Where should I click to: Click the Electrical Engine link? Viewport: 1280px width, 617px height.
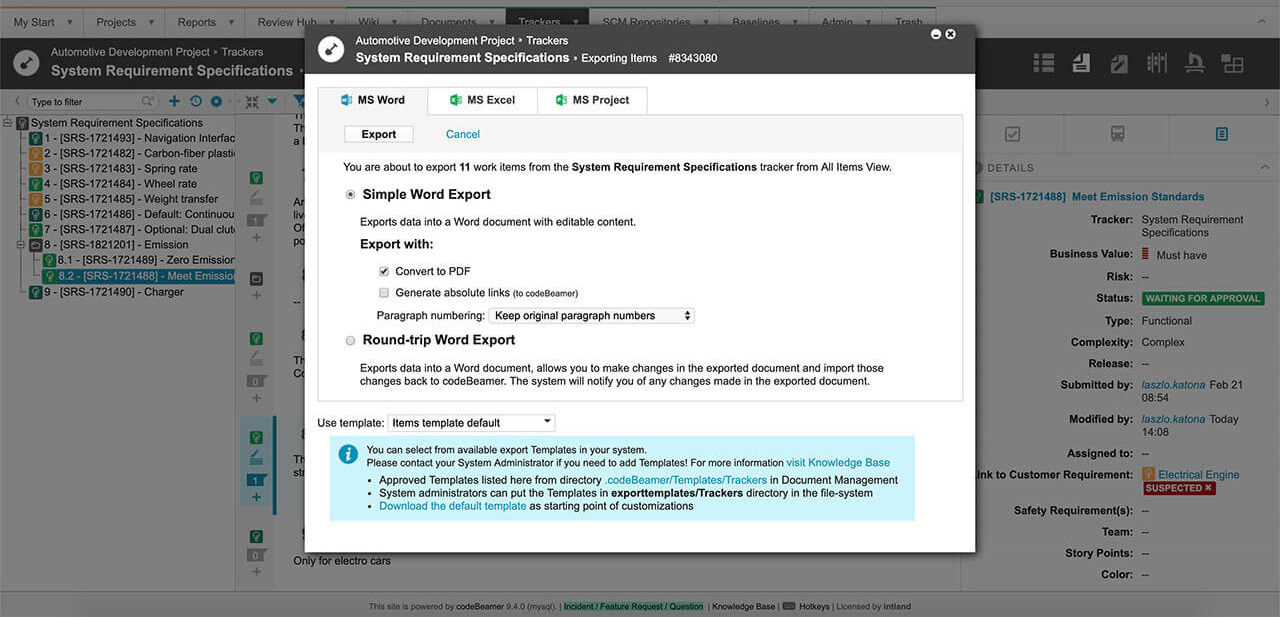(1199, 475)
